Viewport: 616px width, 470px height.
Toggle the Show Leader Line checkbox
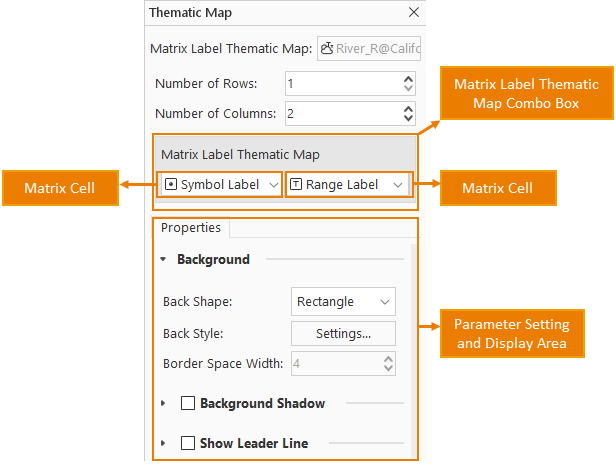click(x=187, y=443)
